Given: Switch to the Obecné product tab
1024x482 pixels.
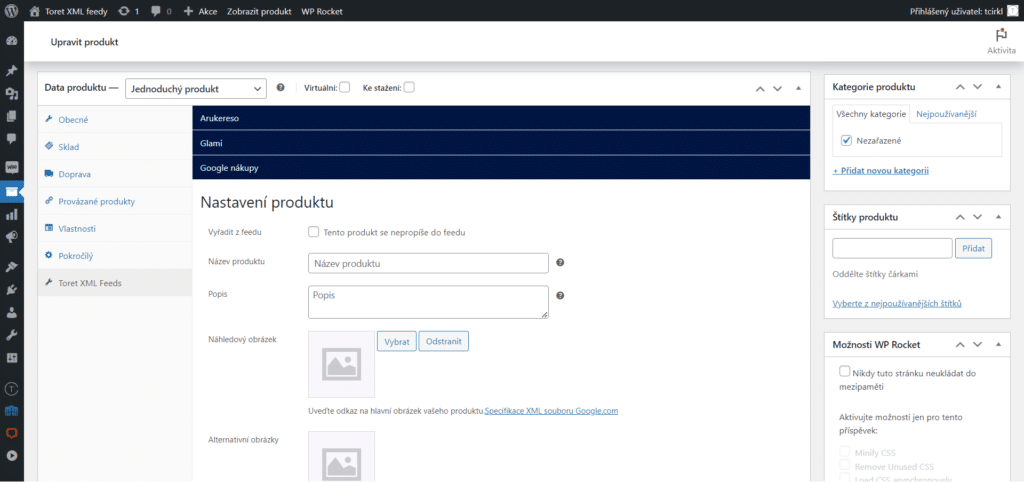Looking at the screenshot, I should pos(115,120).
